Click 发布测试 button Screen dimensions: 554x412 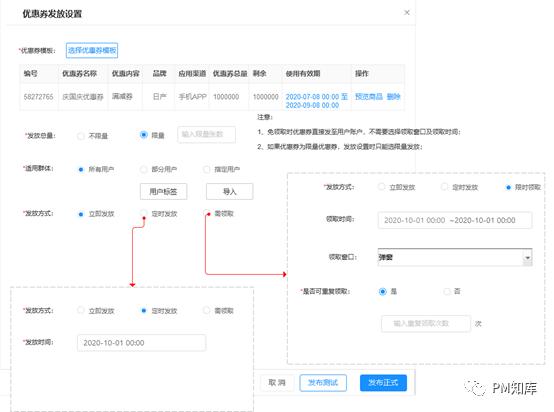tap(323, 383)
